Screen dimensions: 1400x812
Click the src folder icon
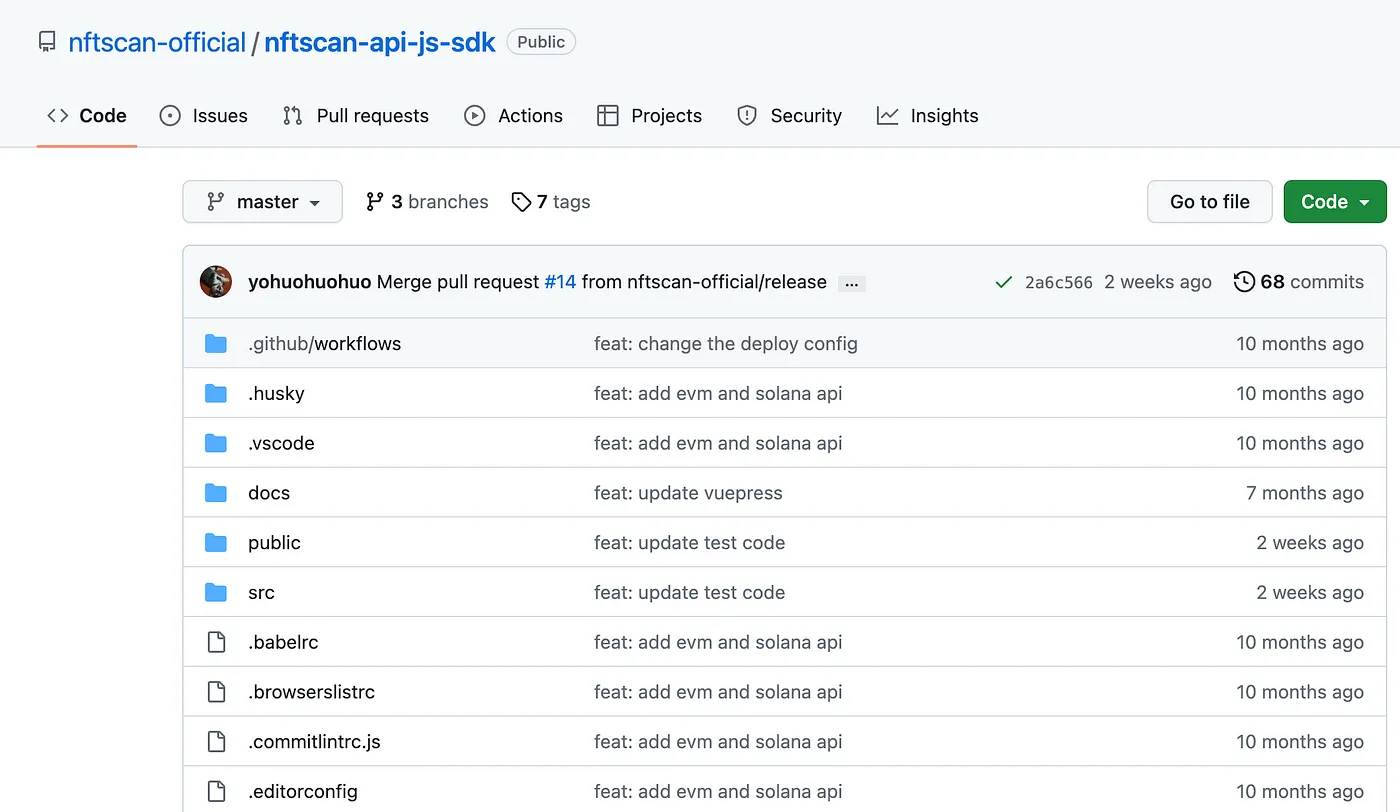(x=216, y=593)
